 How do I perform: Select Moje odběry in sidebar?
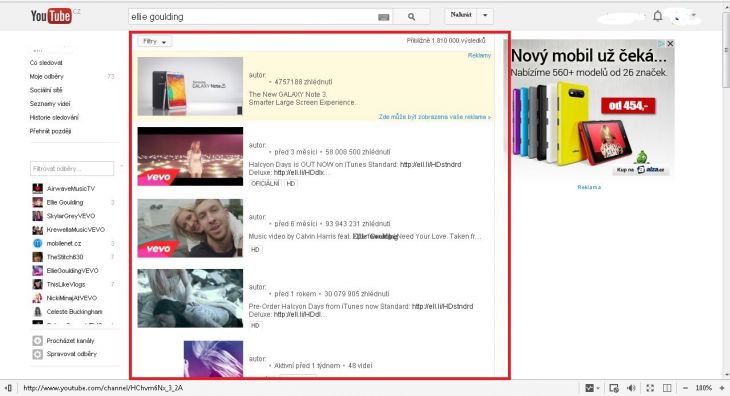(x=47, y=76)
